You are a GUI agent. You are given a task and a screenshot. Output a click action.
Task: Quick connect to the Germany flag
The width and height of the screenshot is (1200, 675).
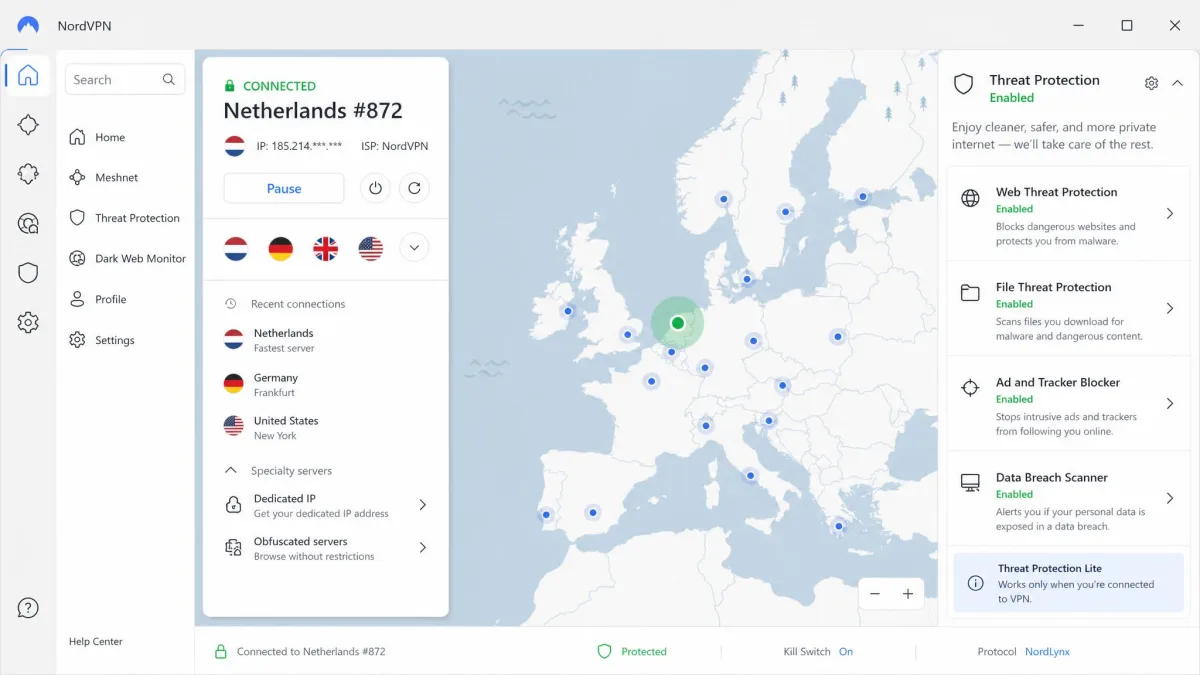point(281,248)
